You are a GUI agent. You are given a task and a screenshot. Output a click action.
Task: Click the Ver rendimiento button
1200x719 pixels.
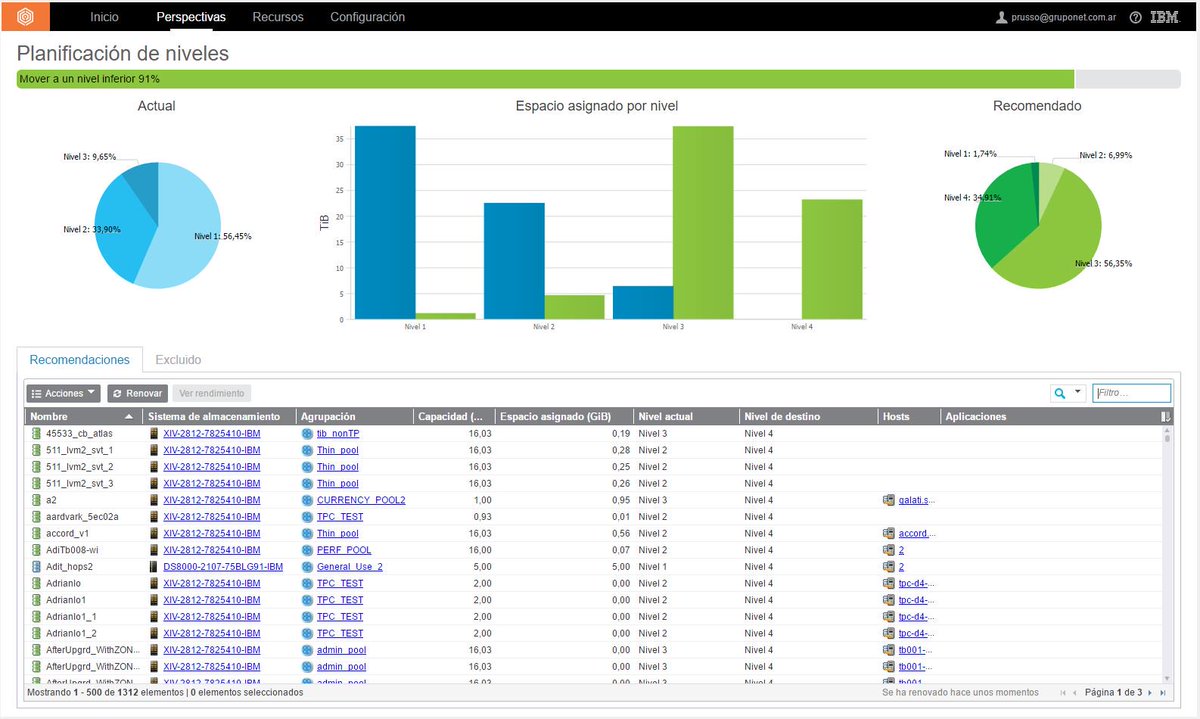pyautogui.click(x=211, y=394)
